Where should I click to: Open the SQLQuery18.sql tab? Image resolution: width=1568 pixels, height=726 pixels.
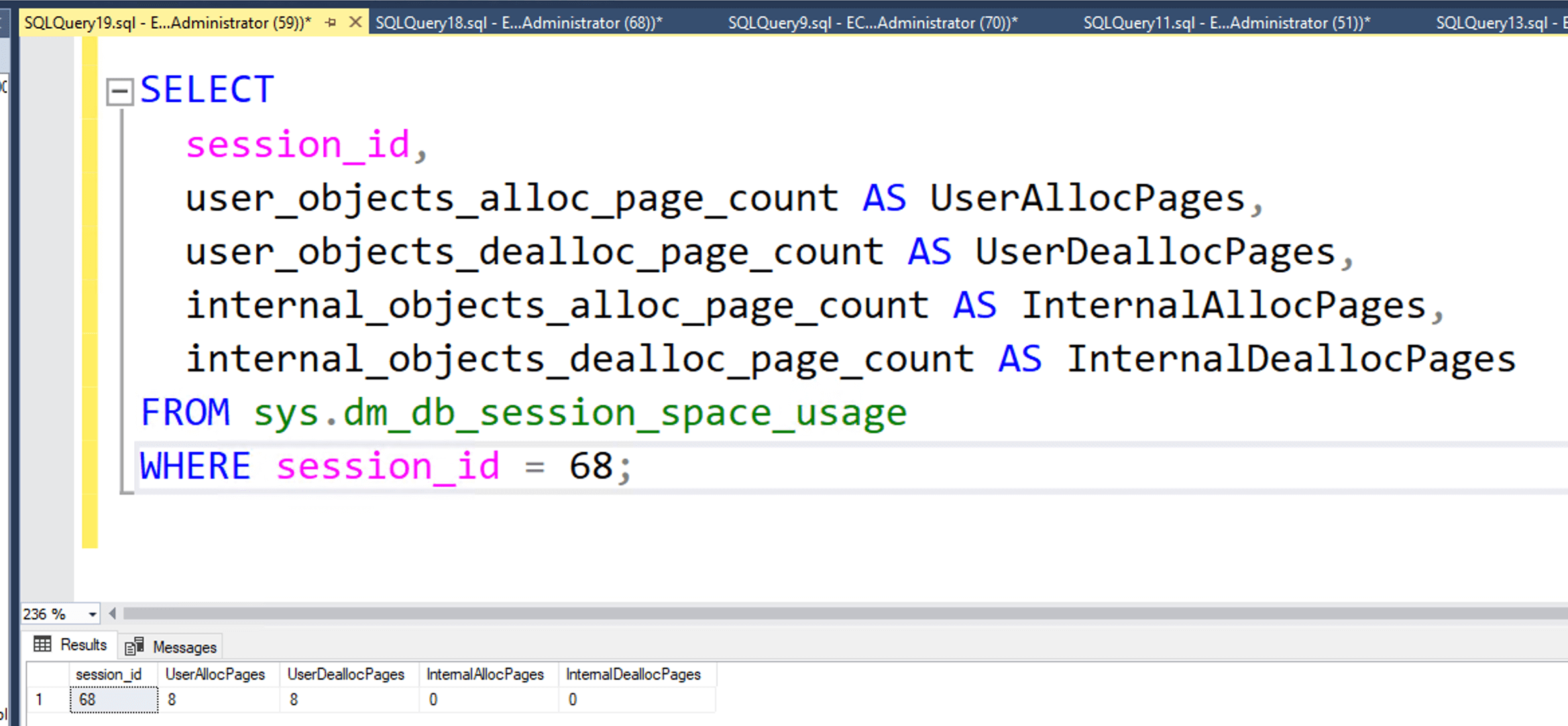coord(518,23)
